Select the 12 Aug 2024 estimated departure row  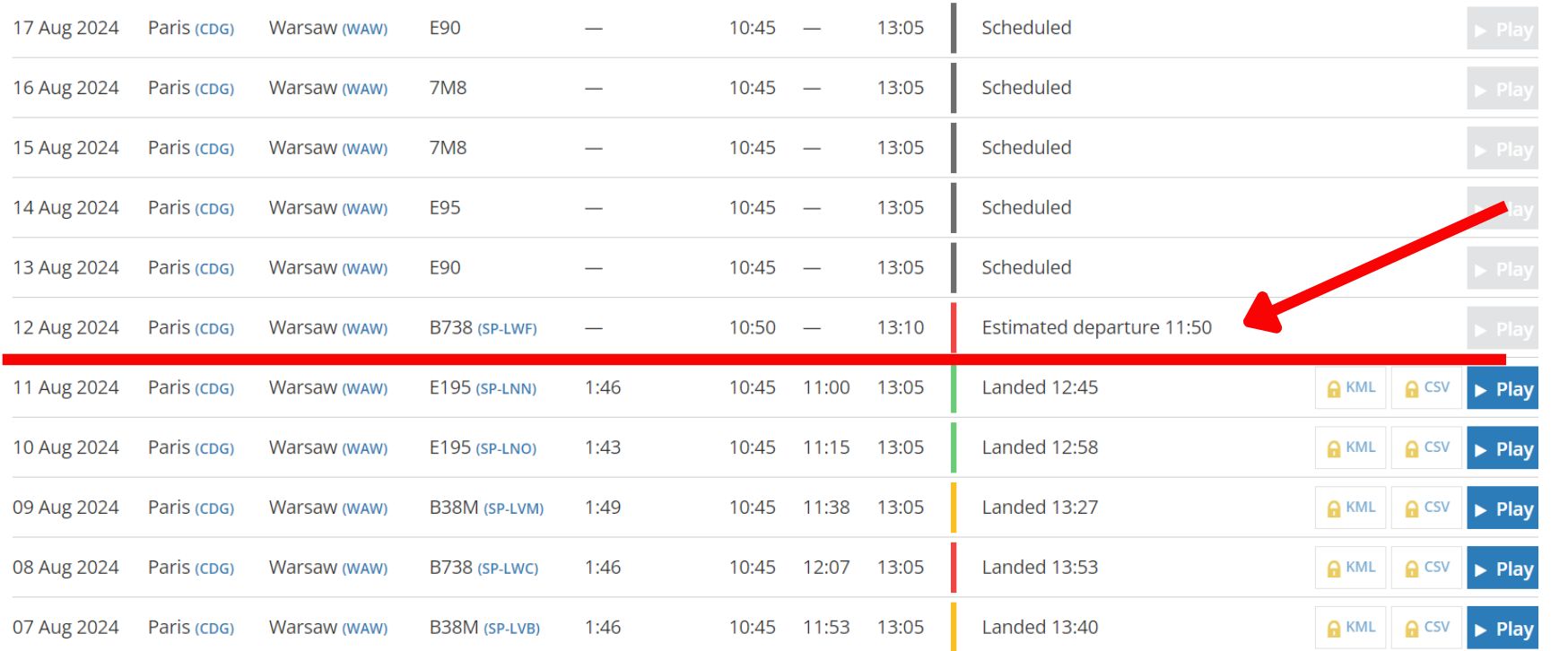click(1096, 328)
